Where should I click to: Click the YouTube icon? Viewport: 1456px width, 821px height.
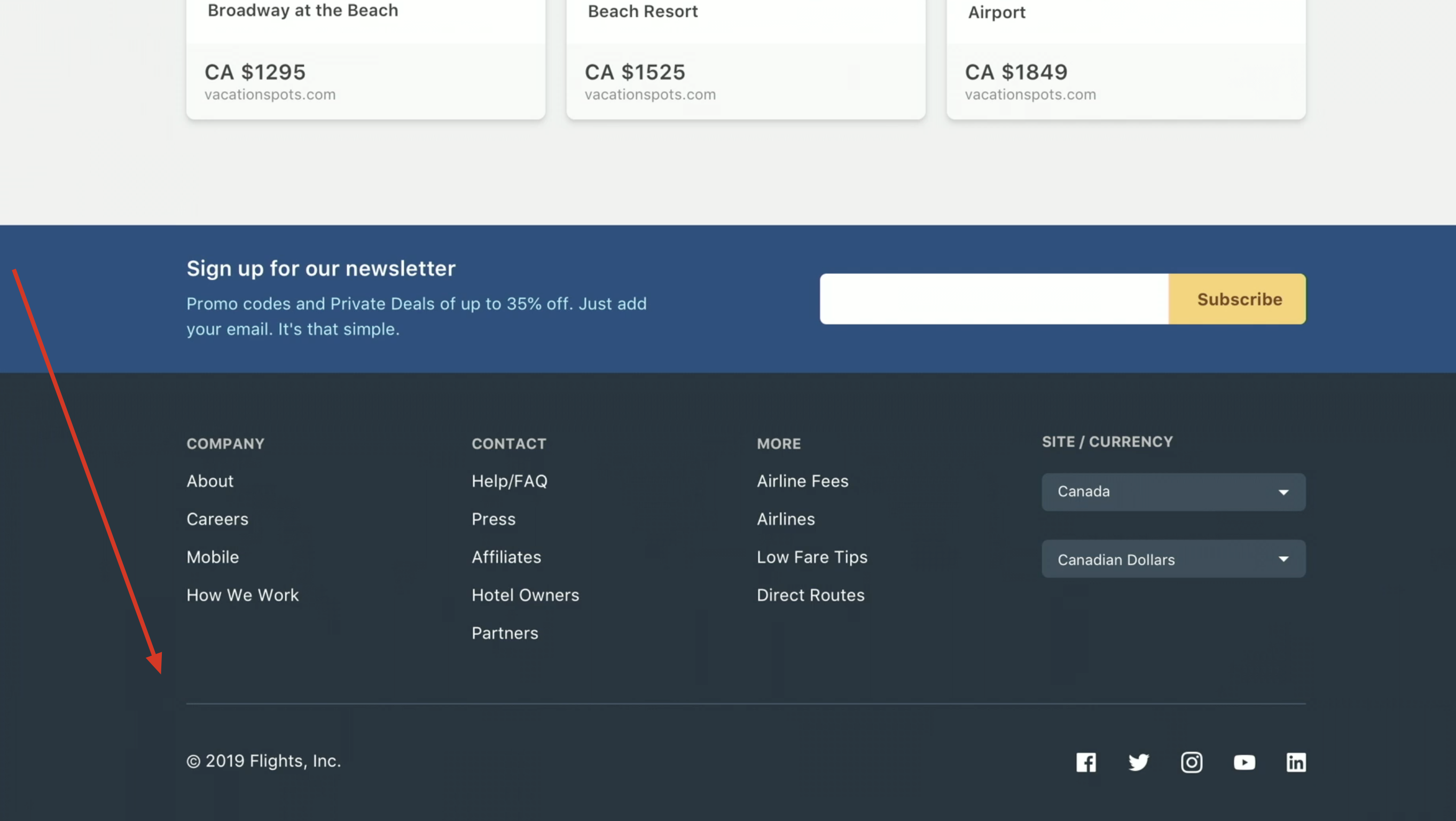pyautogui.click(x=1244, y=762)
